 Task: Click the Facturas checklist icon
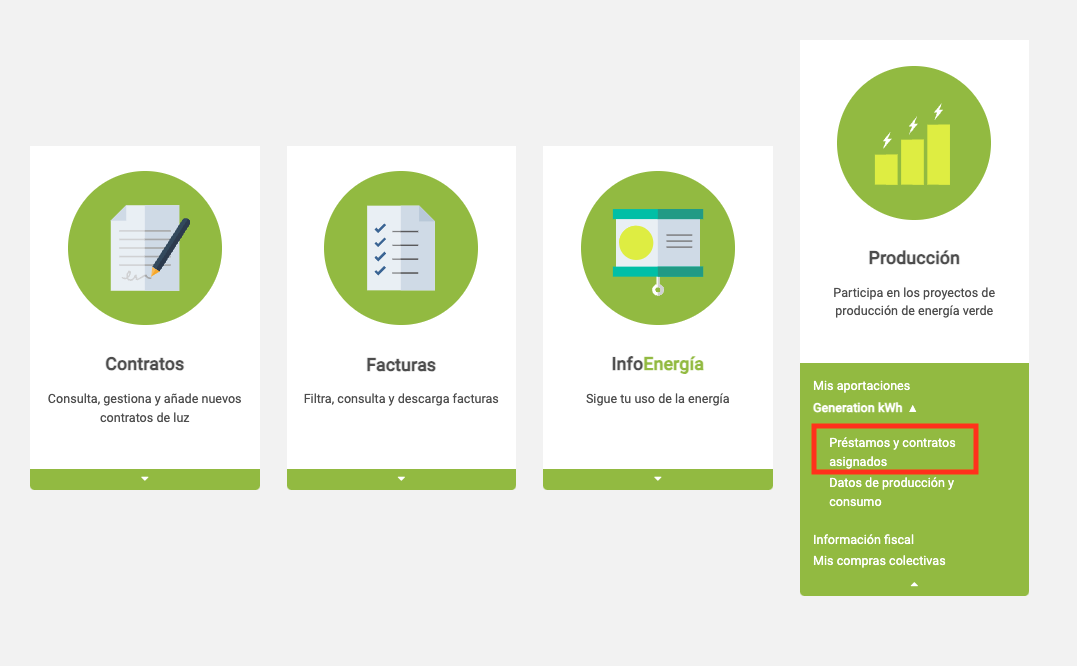401,248
